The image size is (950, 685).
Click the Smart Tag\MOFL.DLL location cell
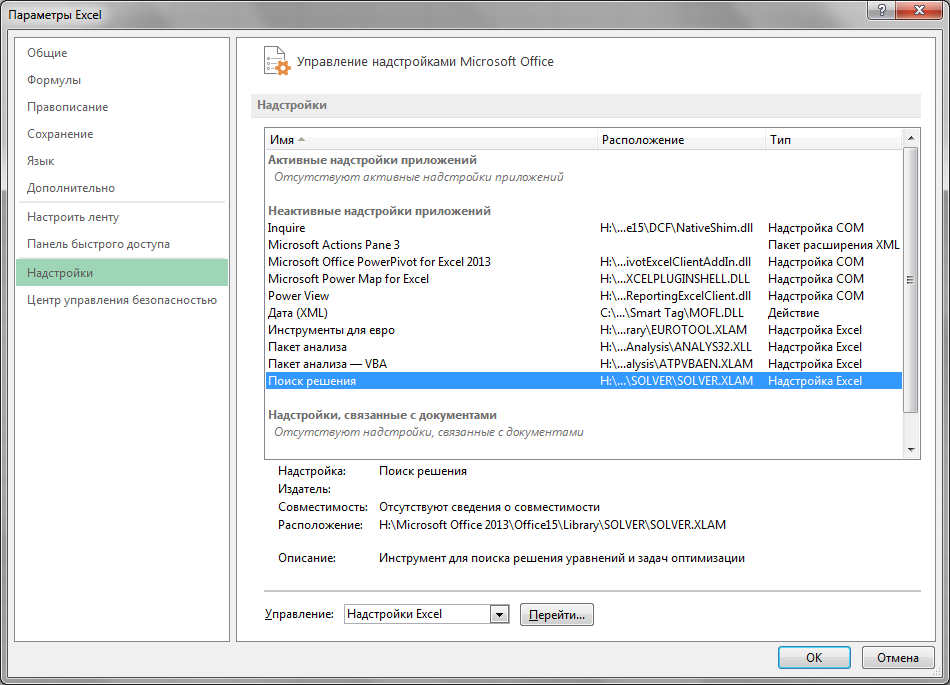point(671,313)
